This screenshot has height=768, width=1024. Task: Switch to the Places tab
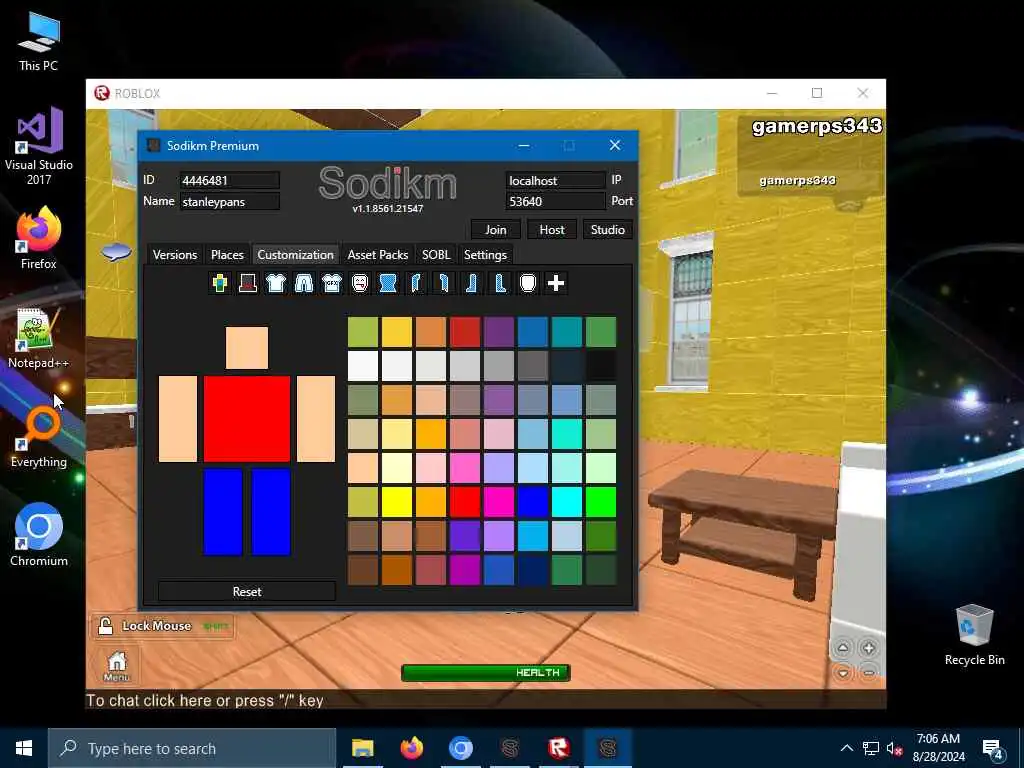(227, 255)
